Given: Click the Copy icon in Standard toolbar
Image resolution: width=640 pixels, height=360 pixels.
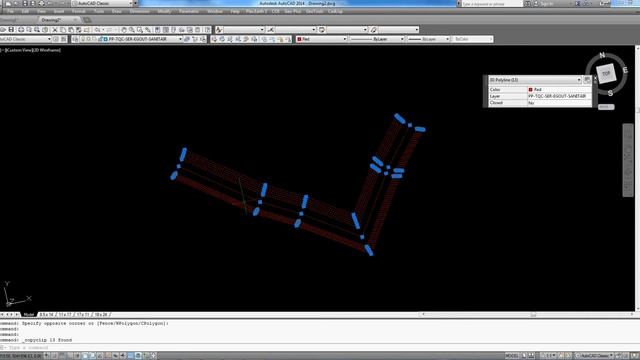Looking at the screenshot, I should click(62, 30).
